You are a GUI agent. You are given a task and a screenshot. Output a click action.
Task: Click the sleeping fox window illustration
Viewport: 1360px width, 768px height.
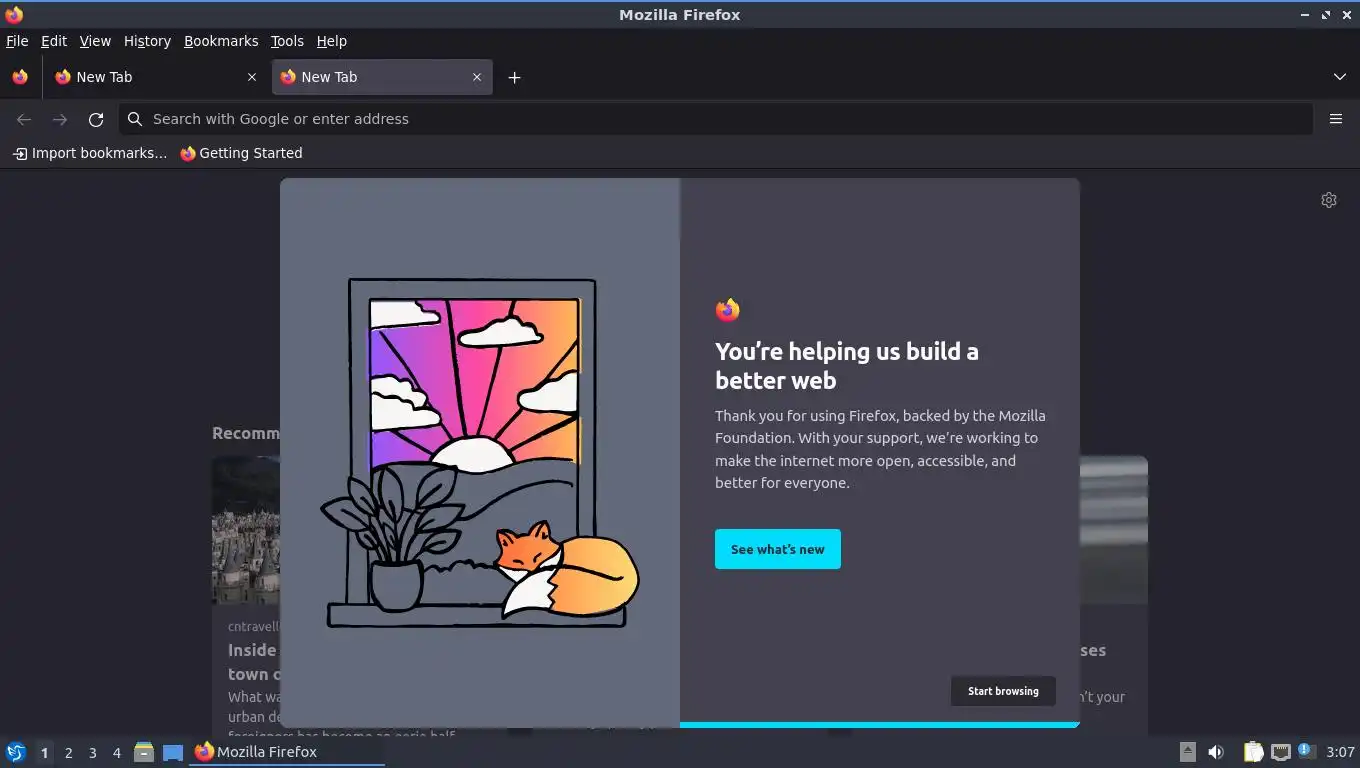pyautogui.click(x=480, y=454)
